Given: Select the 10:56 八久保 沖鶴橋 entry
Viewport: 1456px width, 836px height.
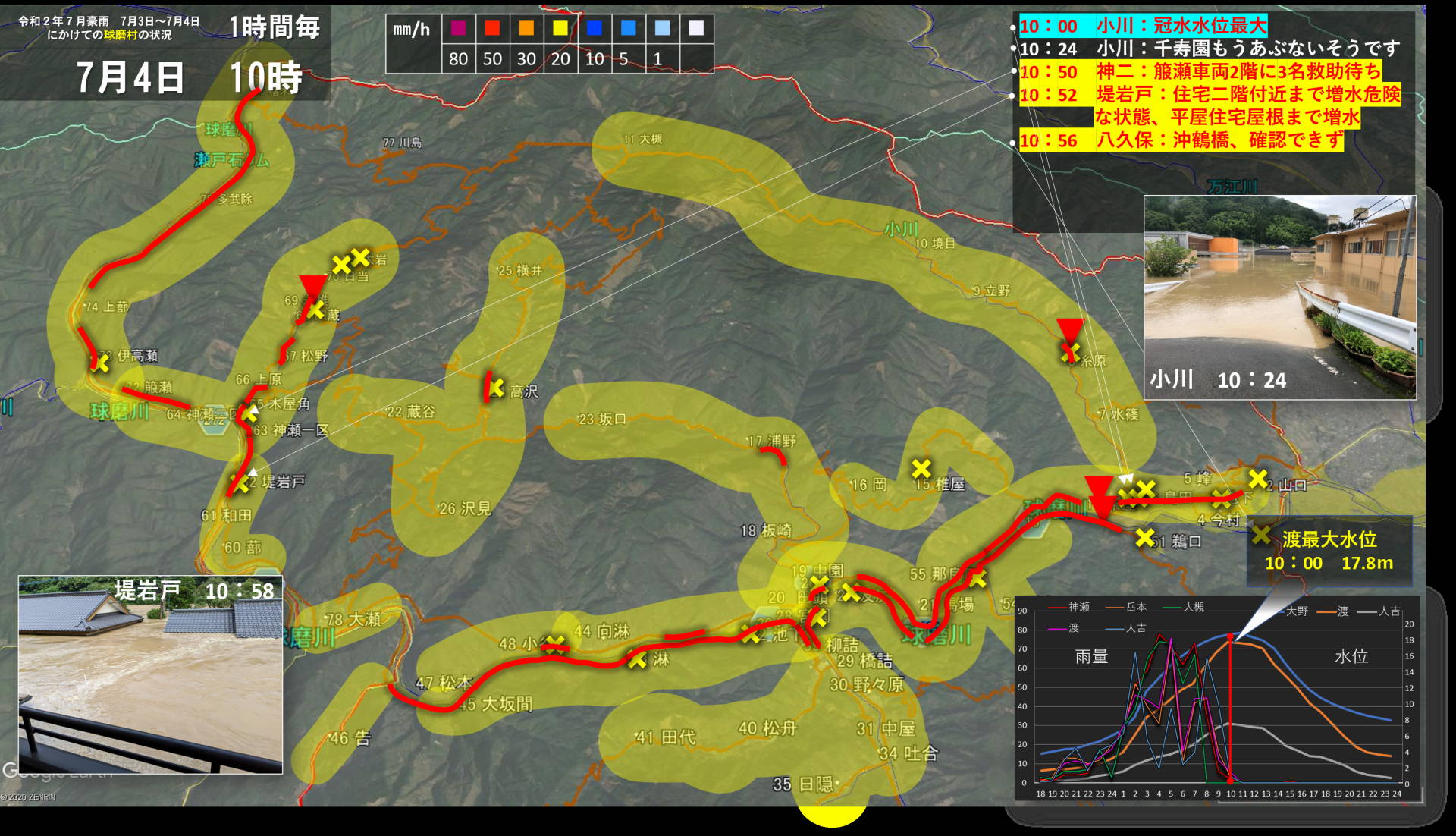Looking at the screenshot, I should 1181,140.
